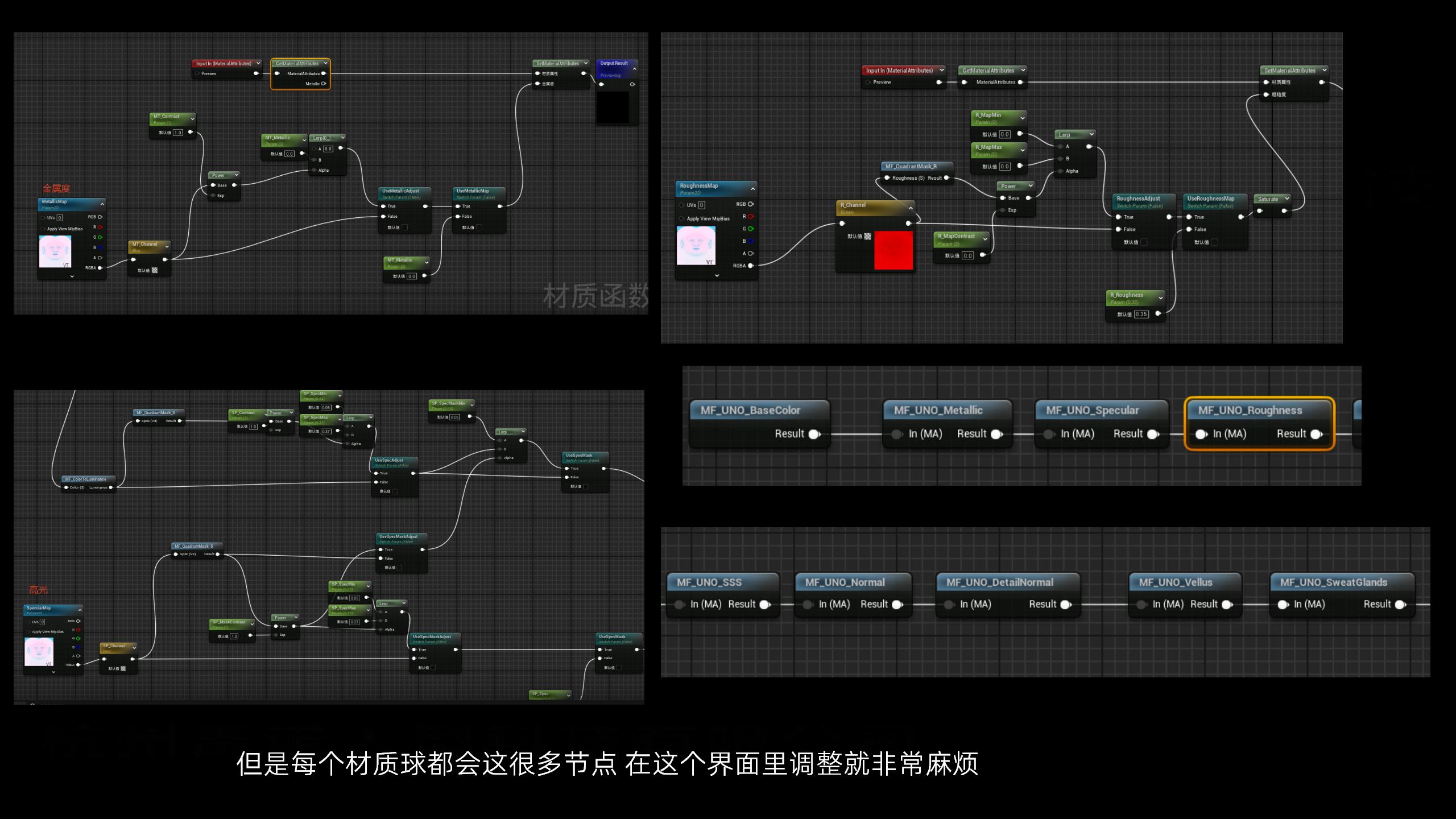
Task: Click the output pin of MT_Contrast
Action: click(191, 132)
